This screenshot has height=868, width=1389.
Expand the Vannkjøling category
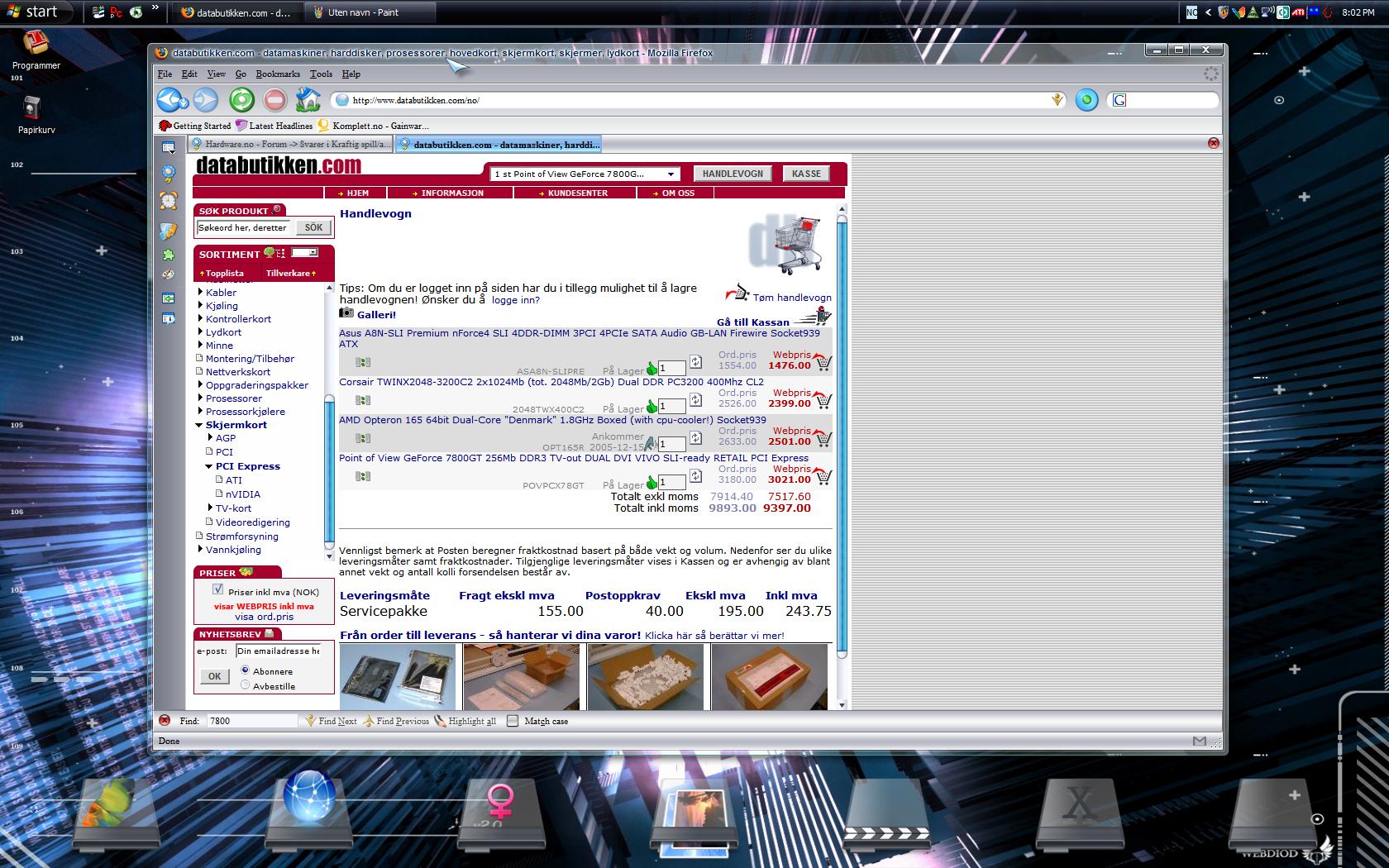200,549
